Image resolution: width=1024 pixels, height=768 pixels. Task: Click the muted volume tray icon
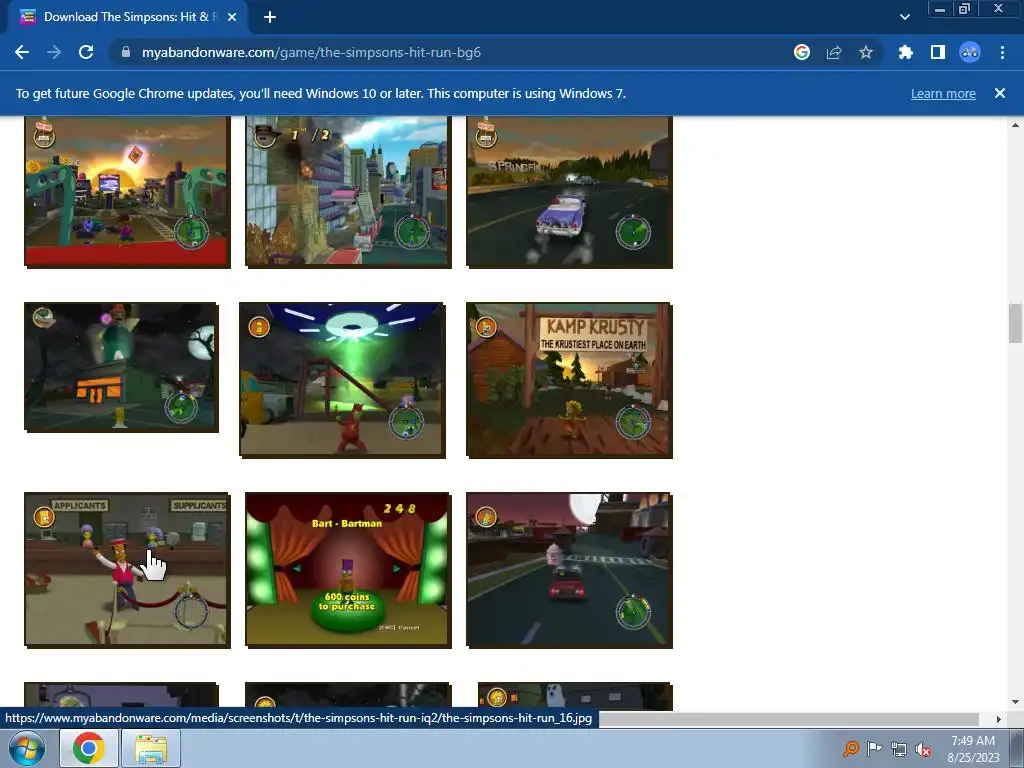coord(923,749)
